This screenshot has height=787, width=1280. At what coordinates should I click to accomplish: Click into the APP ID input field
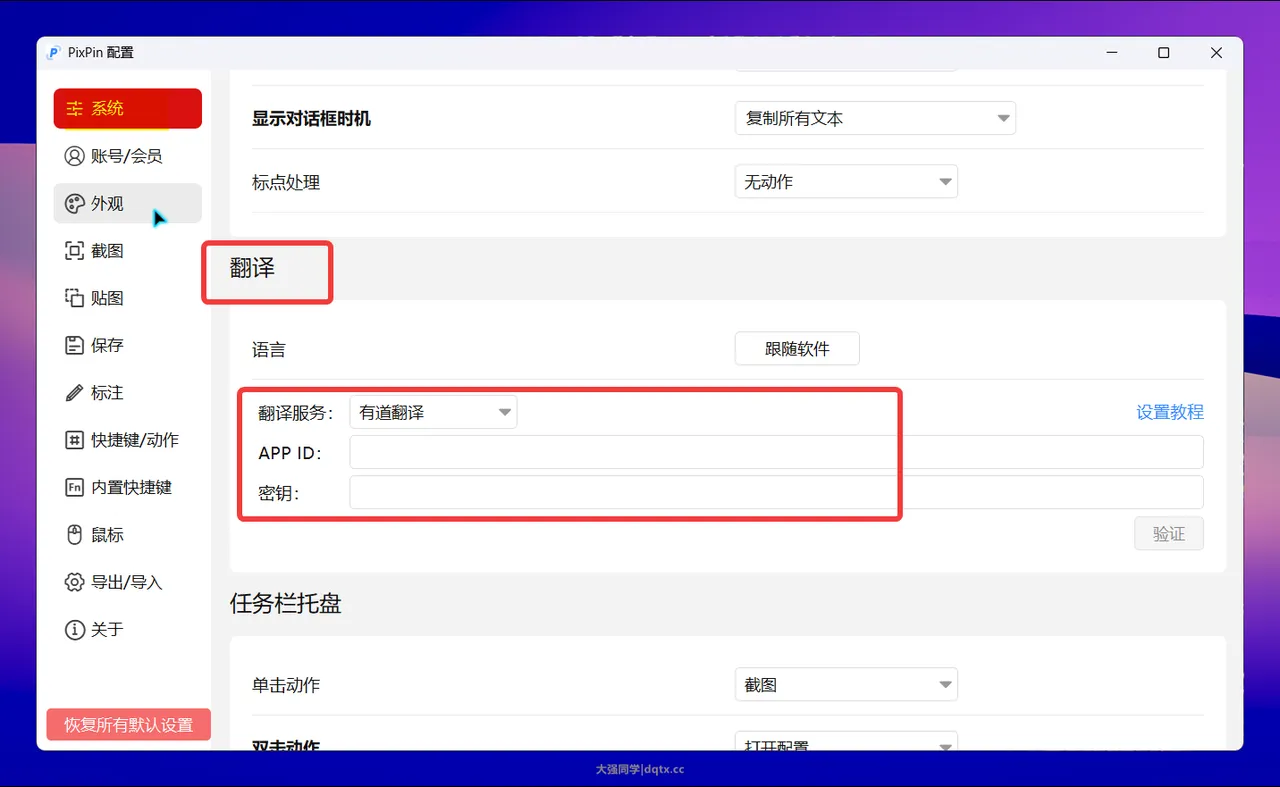click(775, 453)
